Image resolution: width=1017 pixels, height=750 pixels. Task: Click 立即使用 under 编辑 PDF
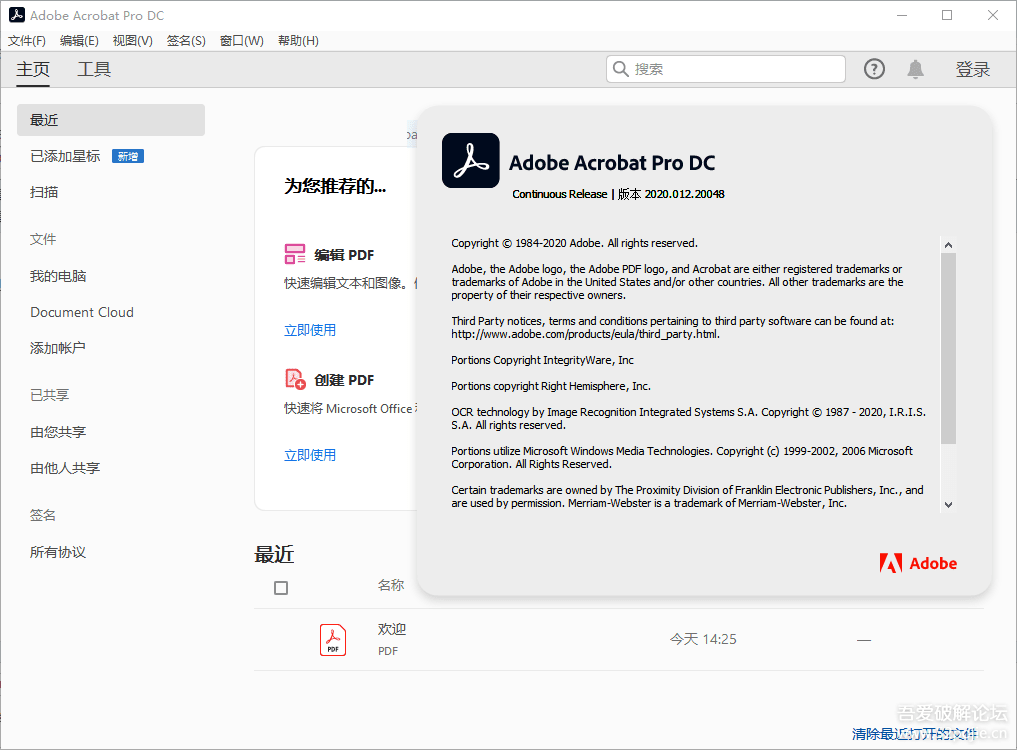coord(310,330)
